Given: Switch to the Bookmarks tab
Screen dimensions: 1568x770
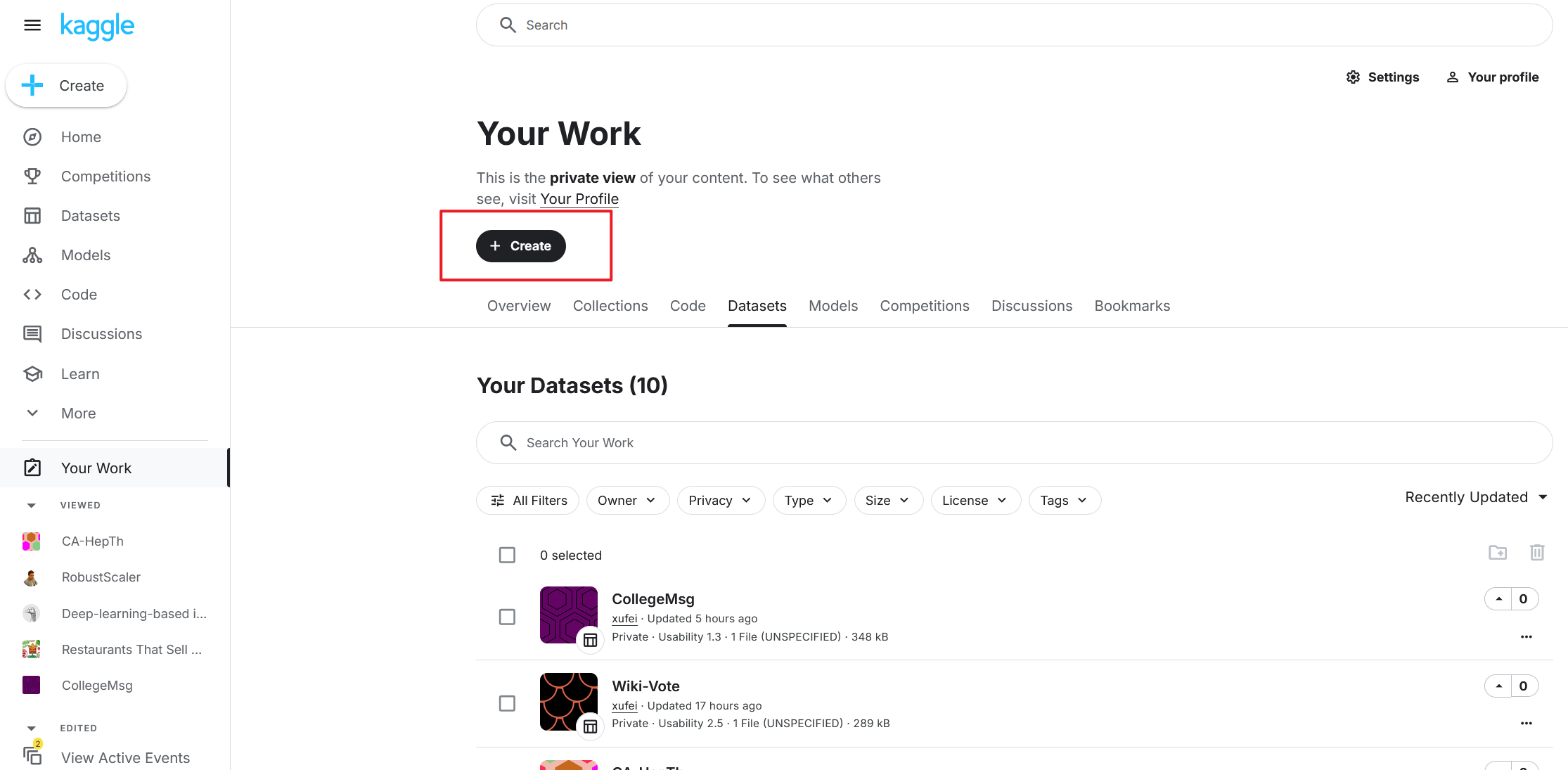Looking at the screenshot, I should [1131, 306].
